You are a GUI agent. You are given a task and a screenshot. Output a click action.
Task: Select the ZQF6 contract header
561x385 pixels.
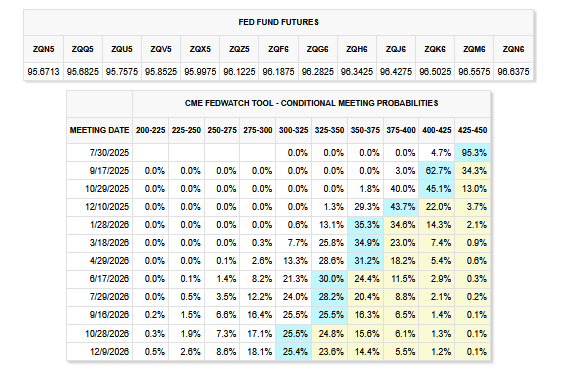[x=278, y=49]
